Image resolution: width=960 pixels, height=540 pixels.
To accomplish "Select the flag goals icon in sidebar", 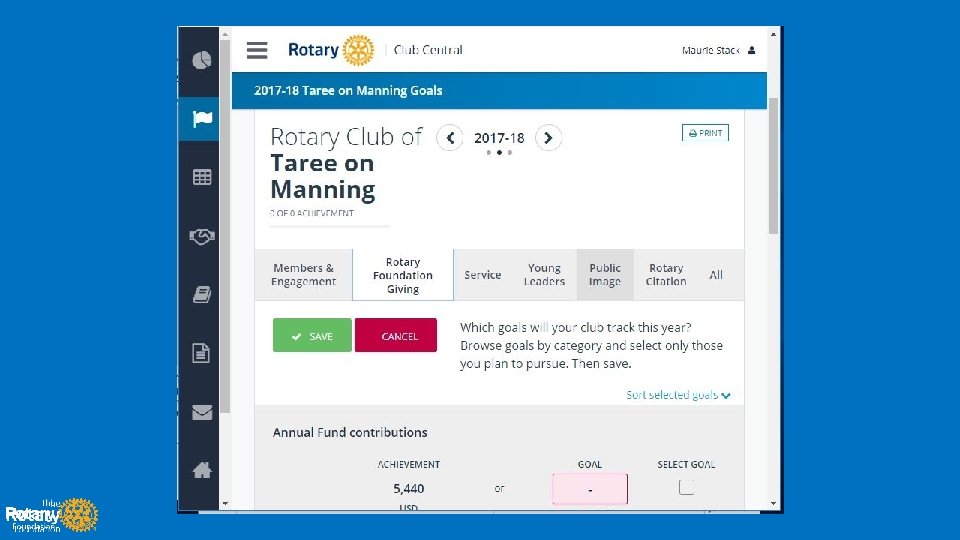I will [x=202, y=119].
